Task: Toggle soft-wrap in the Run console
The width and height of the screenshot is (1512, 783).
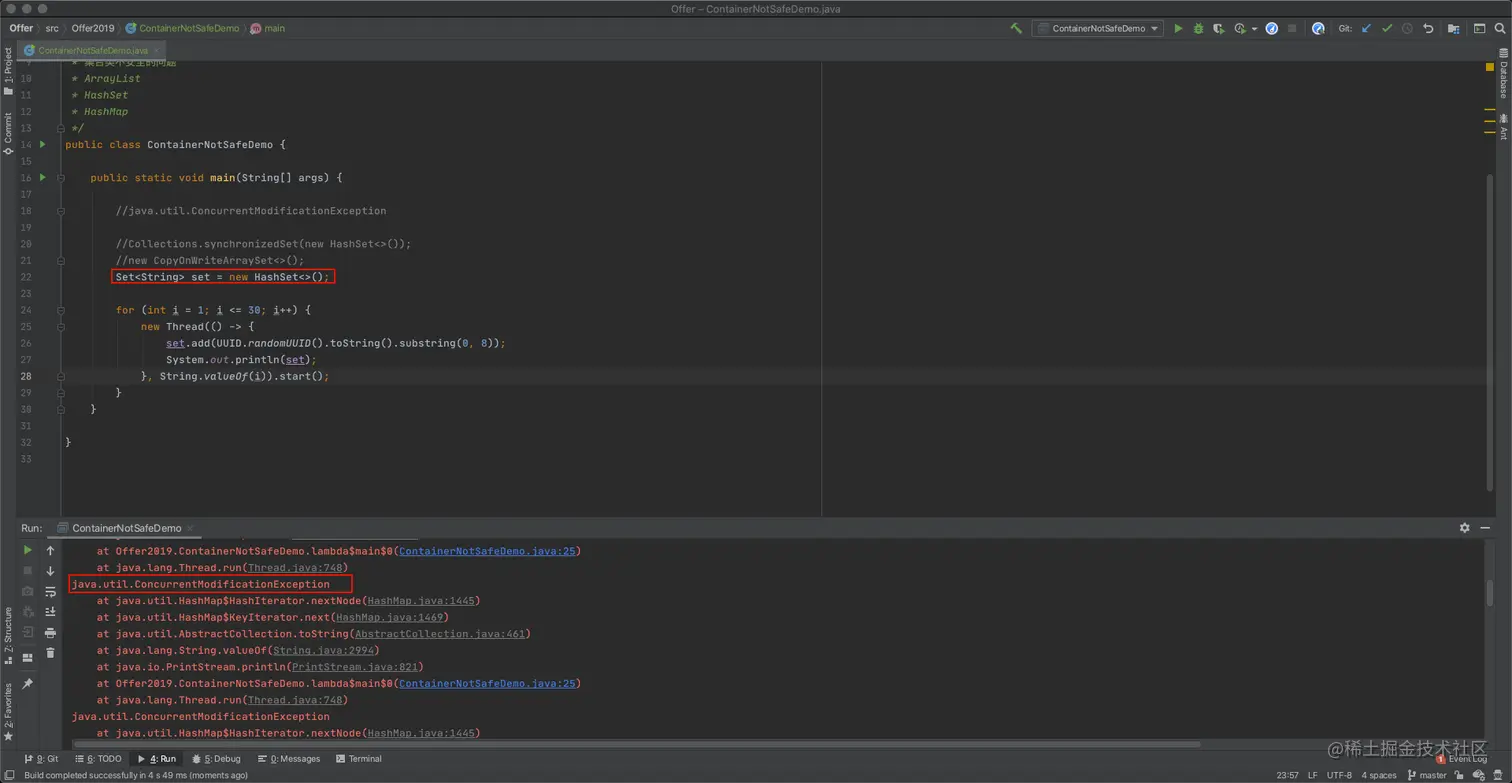Action: 50,592
